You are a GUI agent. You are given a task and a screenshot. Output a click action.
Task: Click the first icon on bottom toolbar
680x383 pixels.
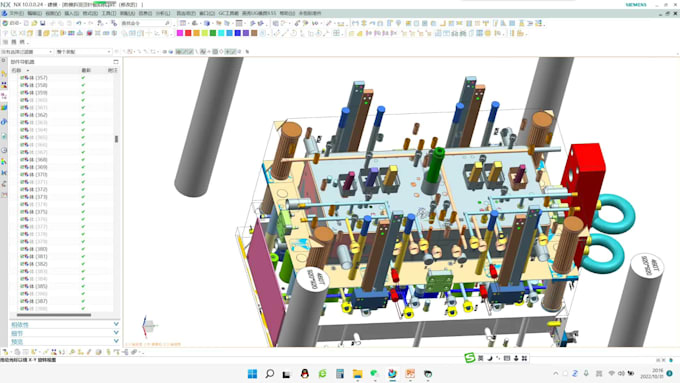pos(5,352)
